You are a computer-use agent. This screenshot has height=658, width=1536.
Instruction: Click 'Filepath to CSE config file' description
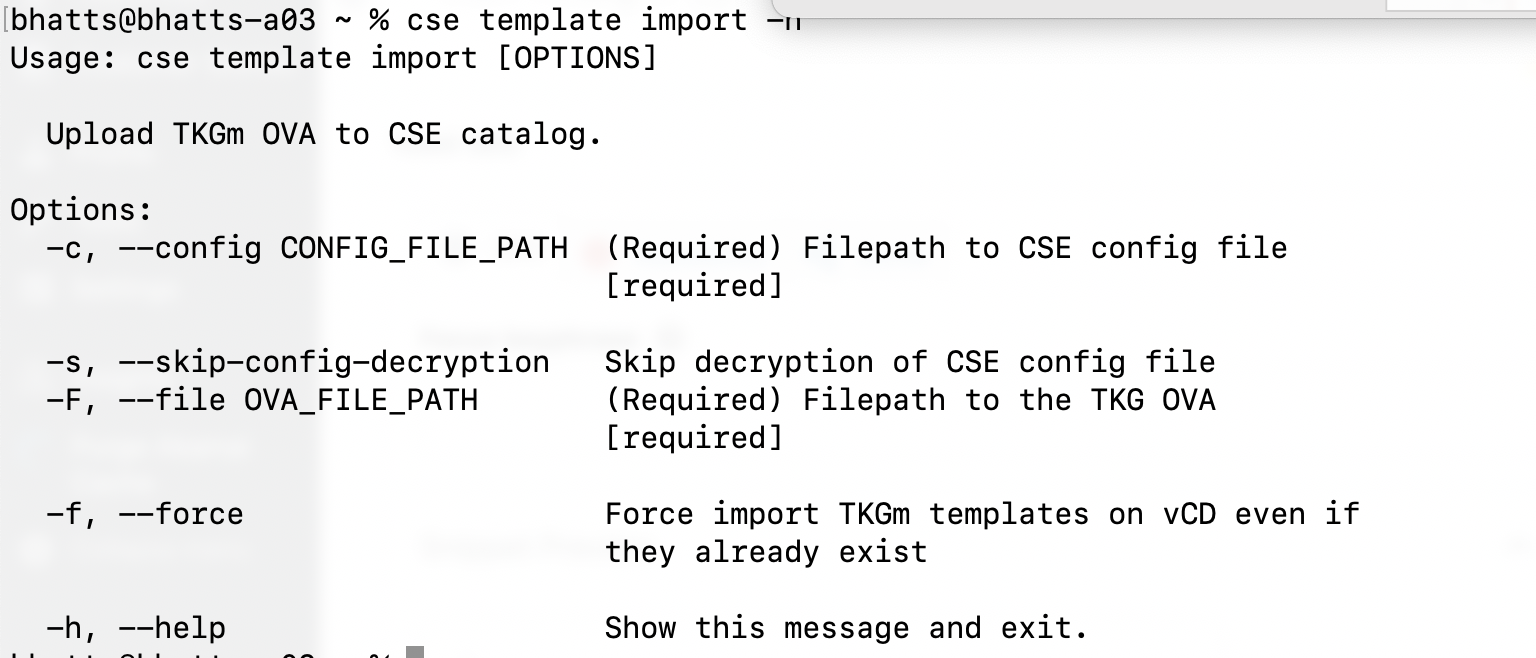pos(1045,248)
